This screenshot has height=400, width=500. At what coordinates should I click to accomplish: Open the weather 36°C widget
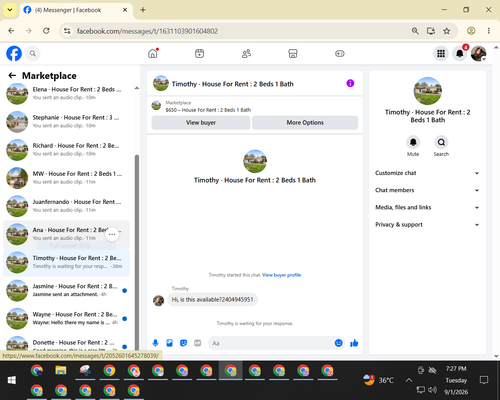coord(378,380)
